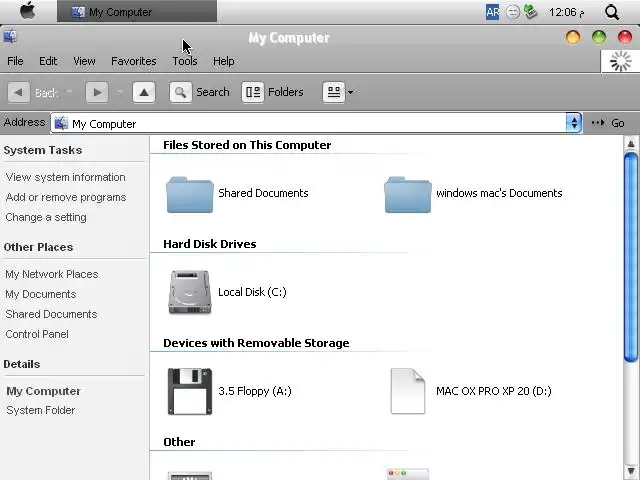Image resolution: width=640 pixels, height=480 pixels.
Task: Select the 3.5 Floppy (A:) icon
Action: tap(189, 391)
